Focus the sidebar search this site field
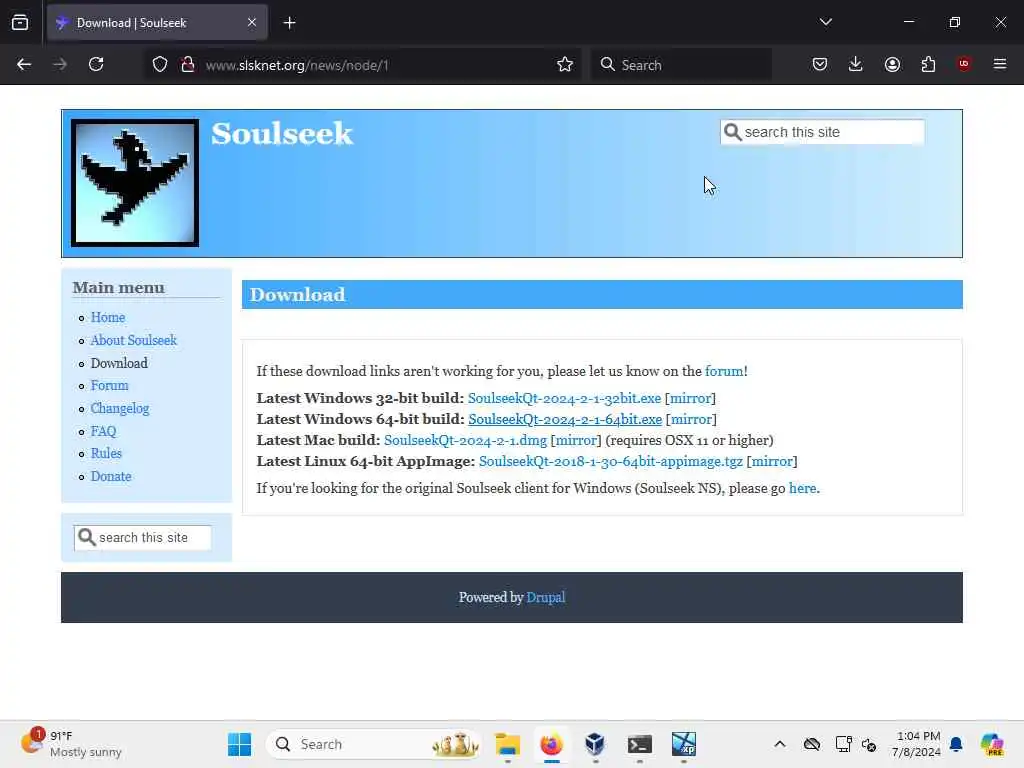 click(x=142, y=537)
